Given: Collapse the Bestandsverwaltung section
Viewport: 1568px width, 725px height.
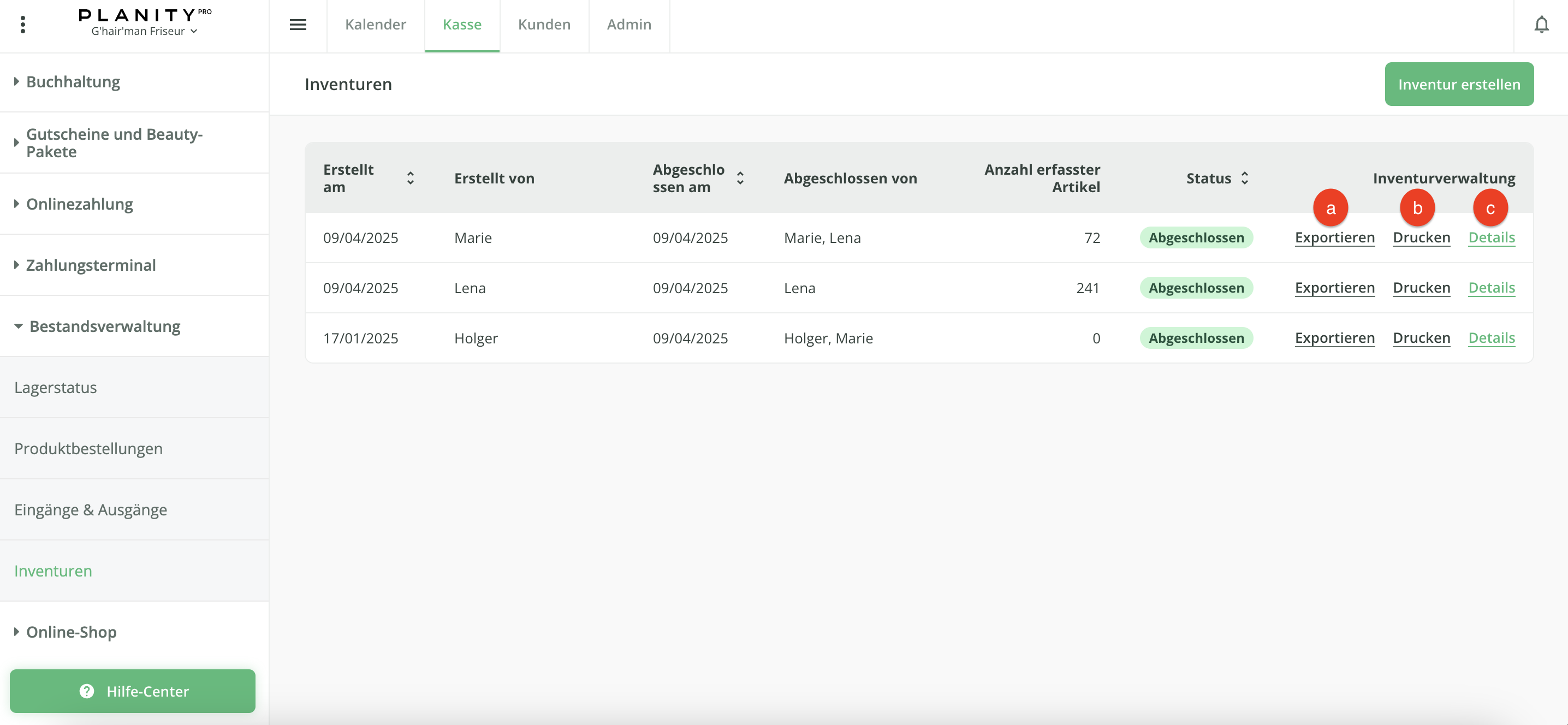Looking at the screenshot, I should tap(104, 326).
